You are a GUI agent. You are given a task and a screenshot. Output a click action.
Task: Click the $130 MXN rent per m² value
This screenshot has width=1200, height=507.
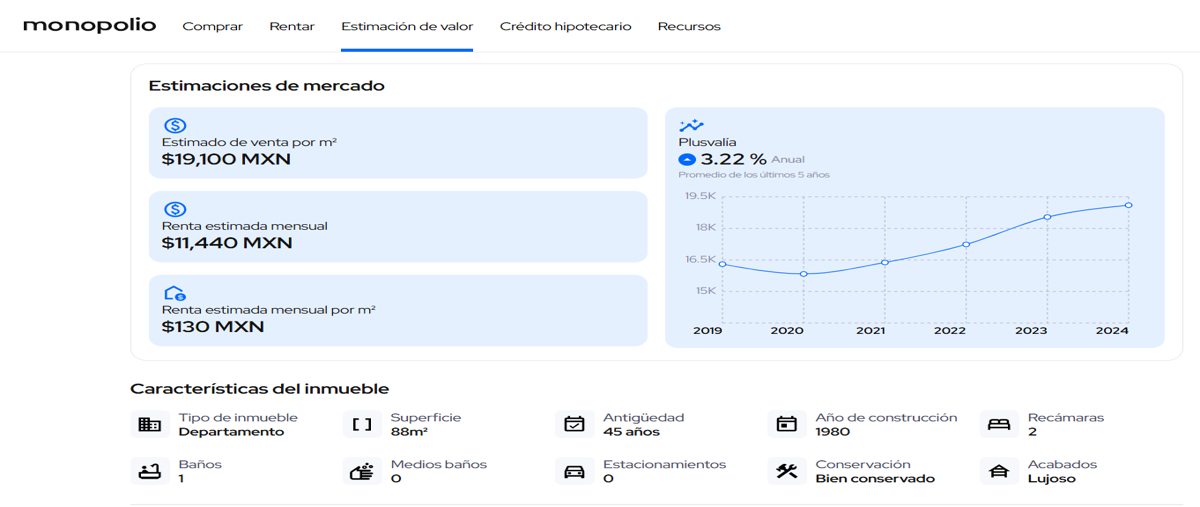[x=213, y=327]
